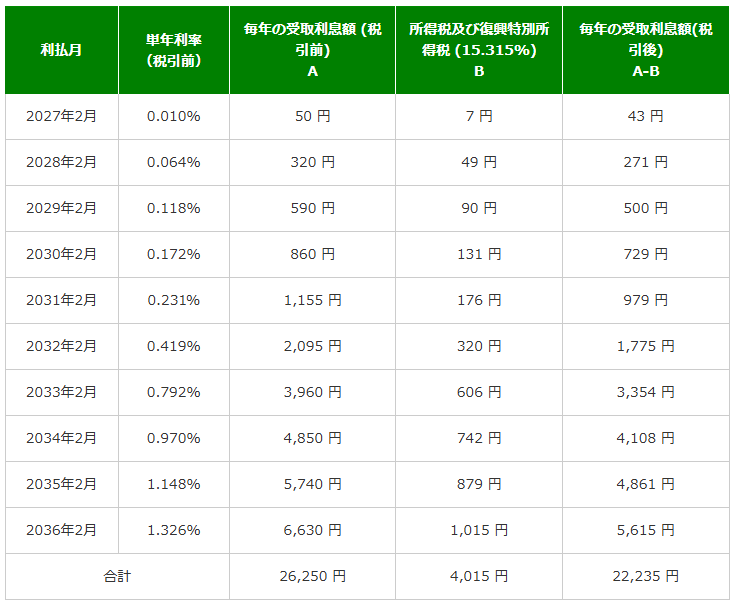736x607 pixels.
Task: Select the 2027年2月 row label
Action: pos(62,116)
